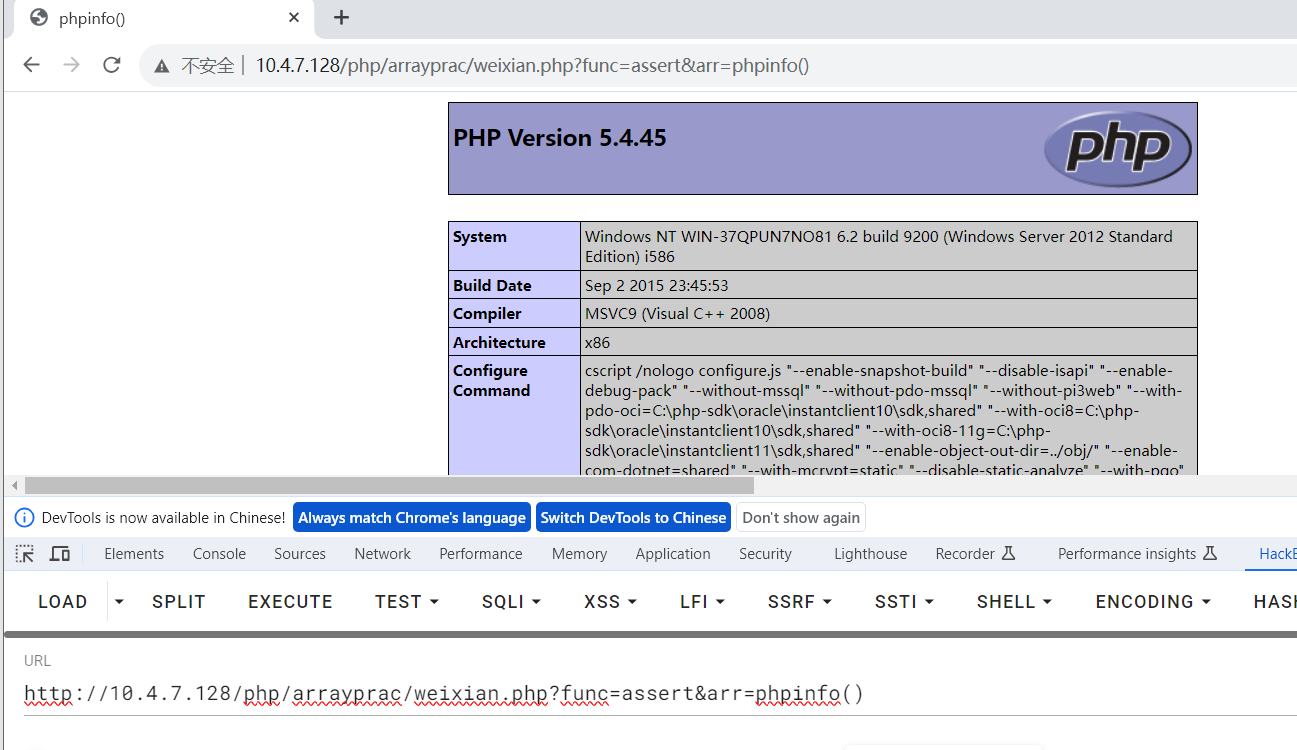Image resolution: width=1297 pixels, height=750 pixels.
Task: Click the HackBar SPLIT button
Action: tap(179, 601)
